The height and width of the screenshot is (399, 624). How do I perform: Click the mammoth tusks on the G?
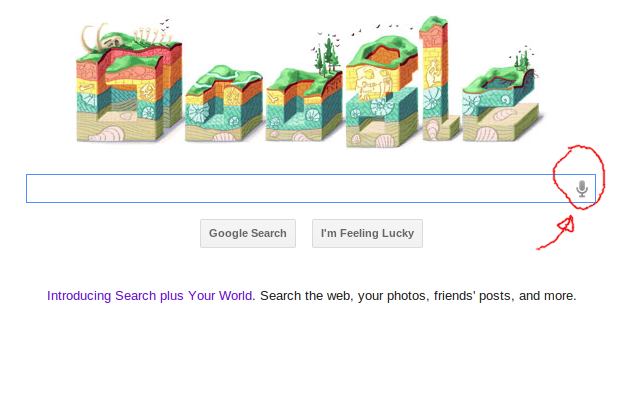pos(94,37)
